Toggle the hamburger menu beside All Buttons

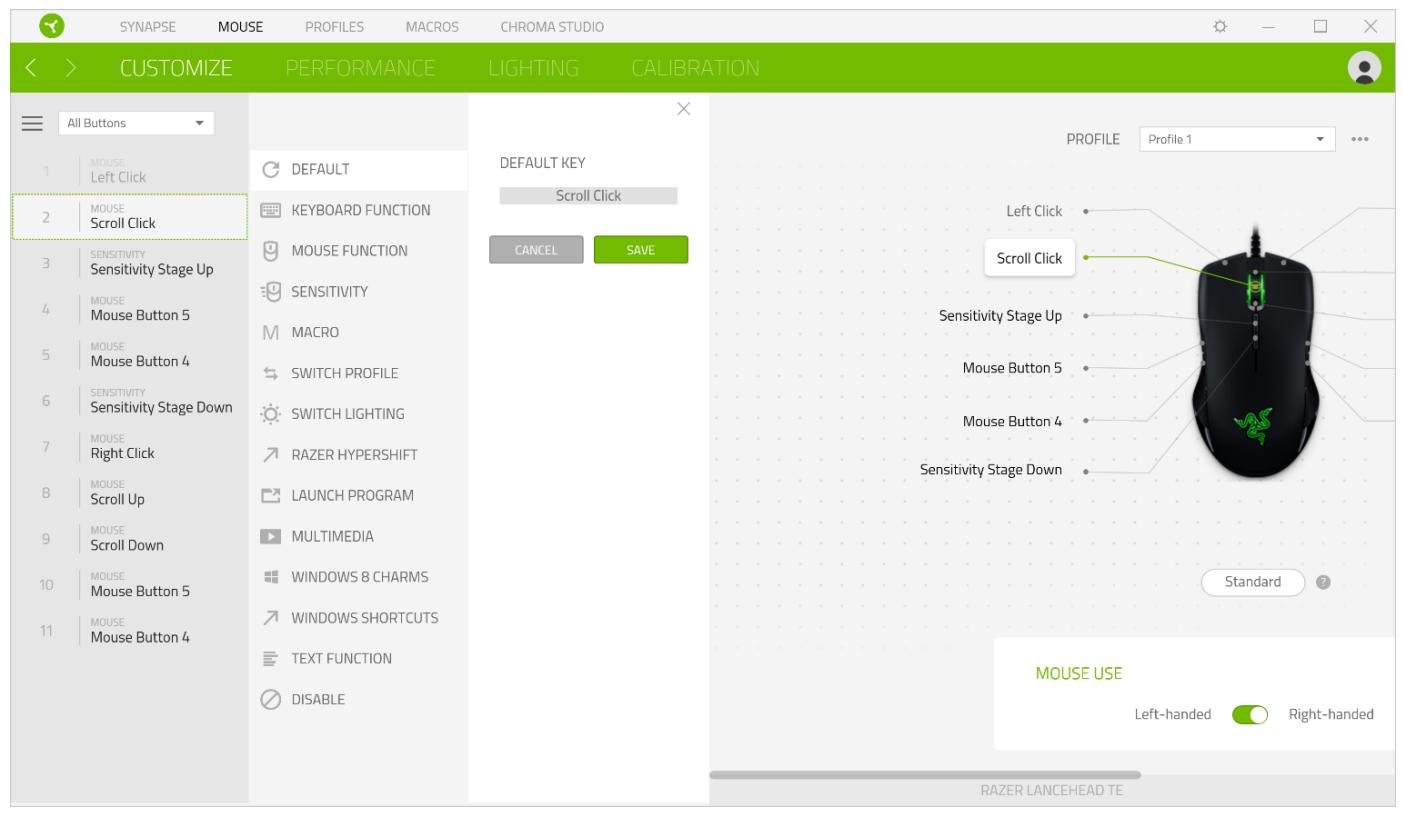click(33, 123)
